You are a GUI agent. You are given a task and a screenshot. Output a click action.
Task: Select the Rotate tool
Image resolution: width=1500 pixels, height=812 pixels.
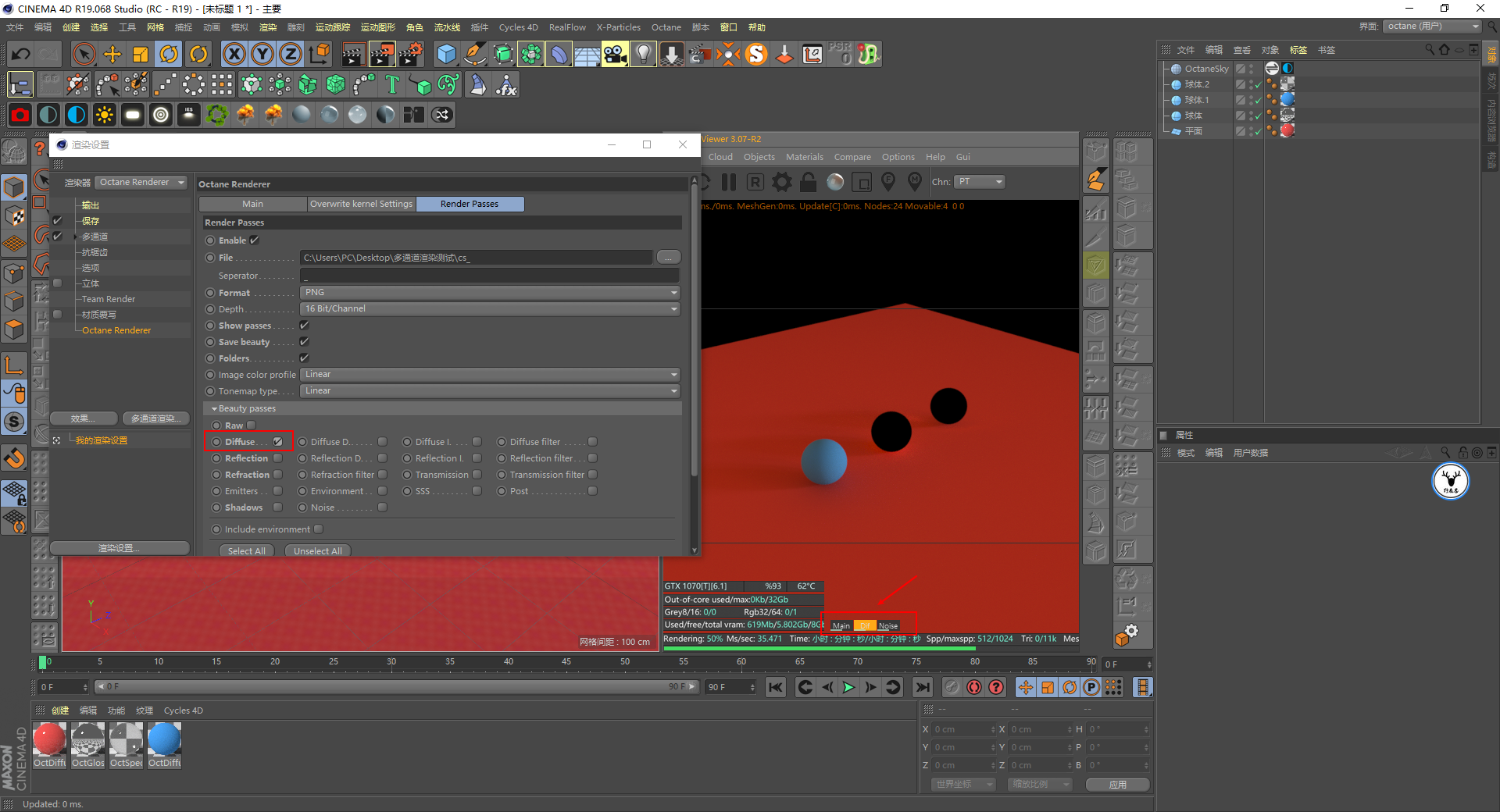coord(169,54)
